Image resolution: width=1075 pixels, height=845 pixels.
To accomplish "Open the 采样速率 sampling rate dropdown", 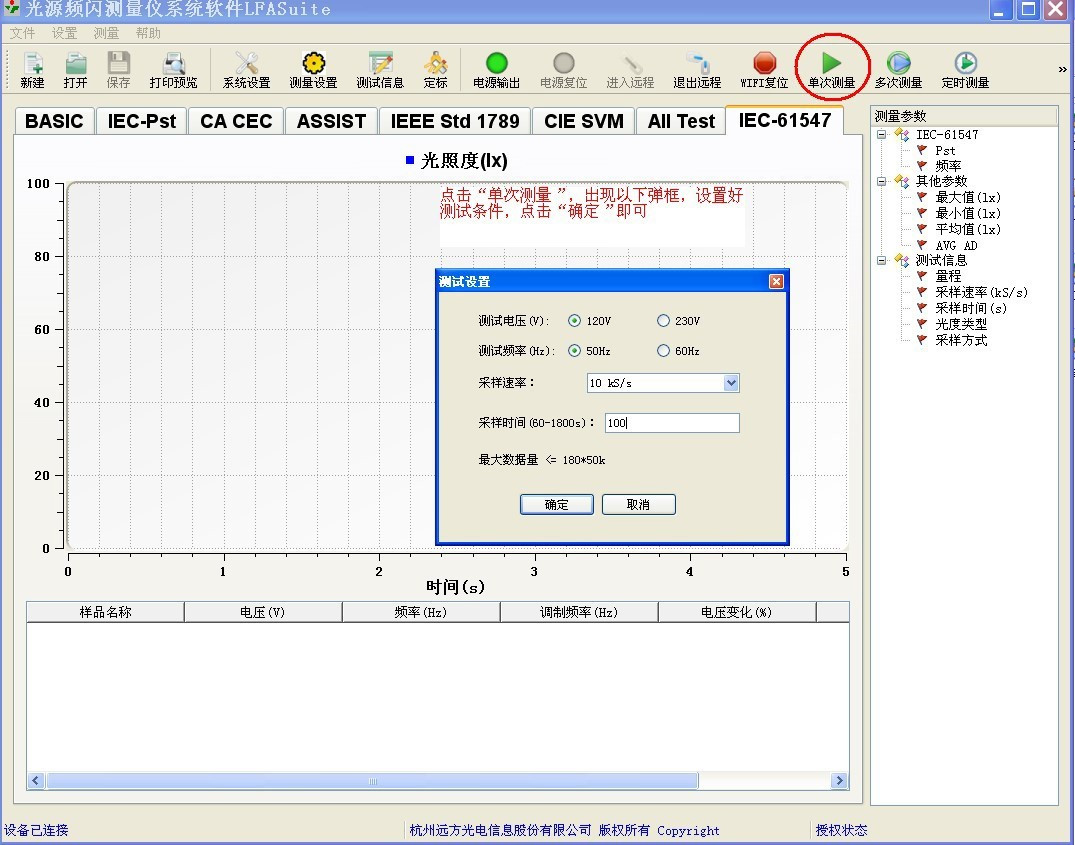I will point(731,383).
